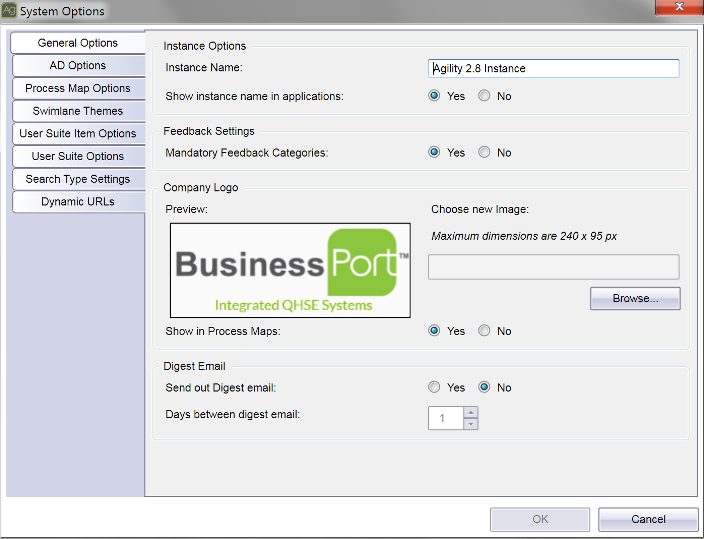The height and width of the screenshot is (539, 704).
Task: Switch to the AD Options tab
Action: pos(78,66)
